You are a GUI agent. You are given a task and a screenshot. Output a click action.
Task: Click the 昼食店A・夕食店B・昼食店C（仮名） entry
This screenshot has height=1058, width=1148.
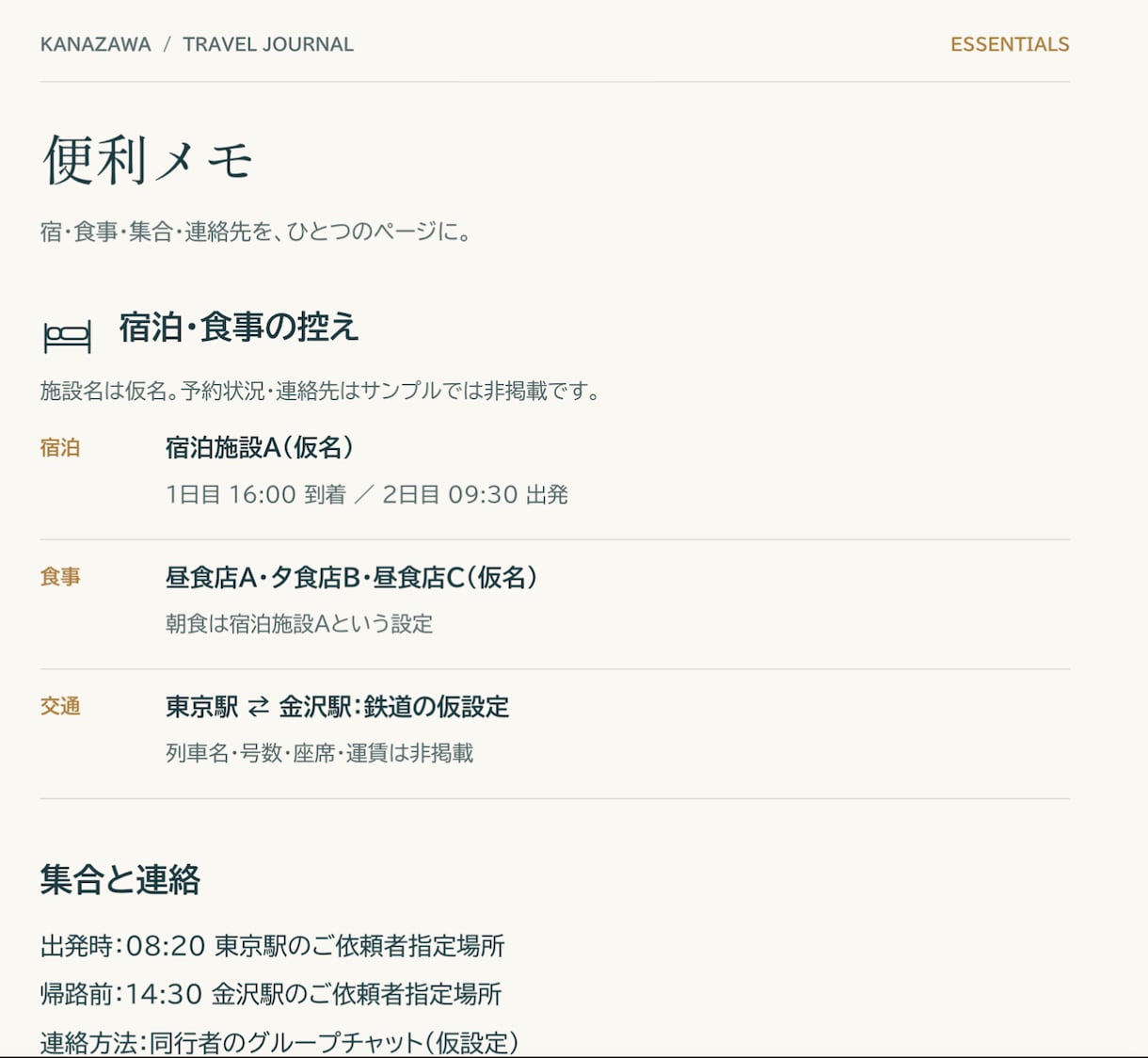[x=352, y=577]
